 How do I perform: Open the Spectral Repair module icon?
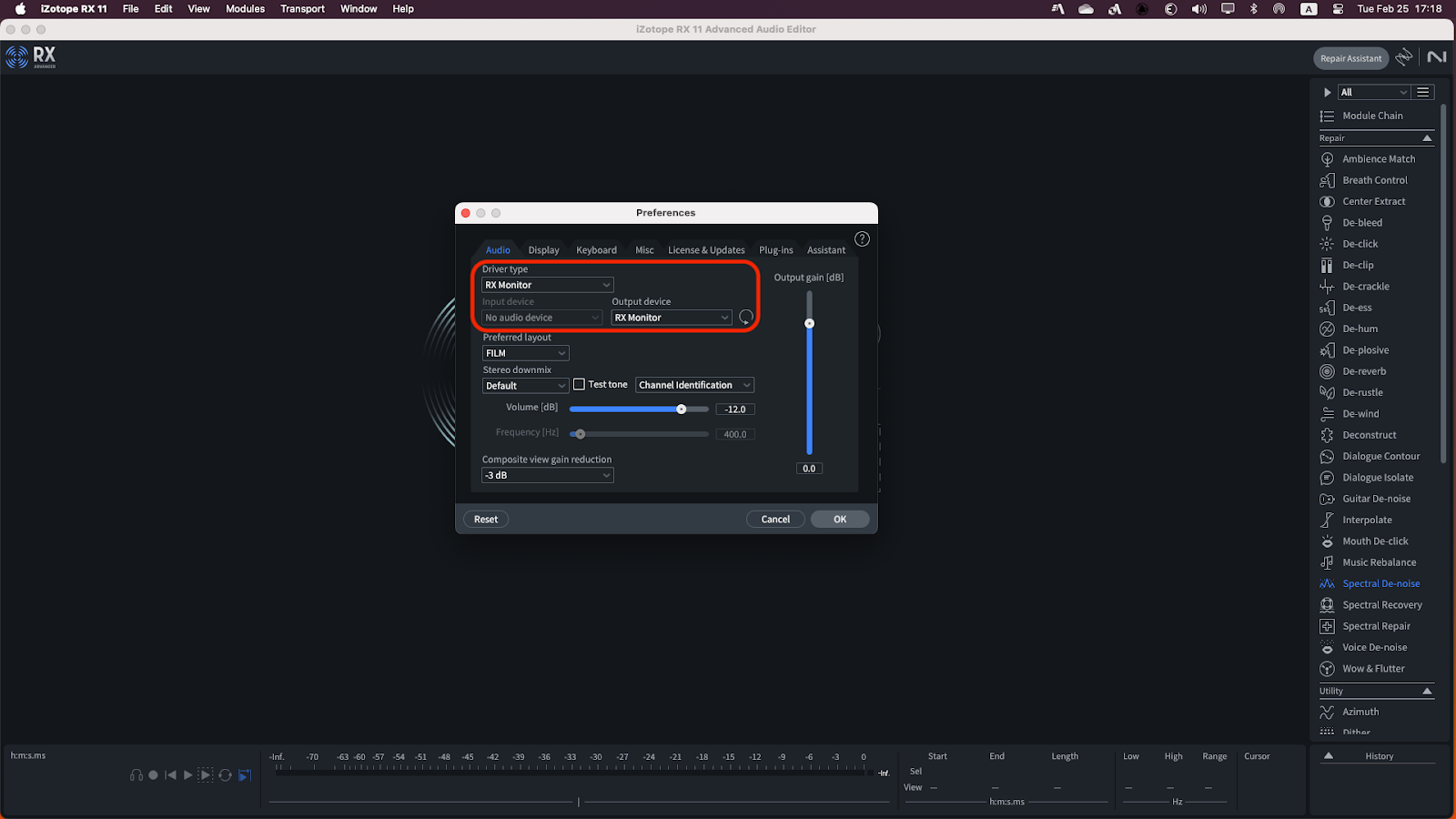tap(1327, 626)
